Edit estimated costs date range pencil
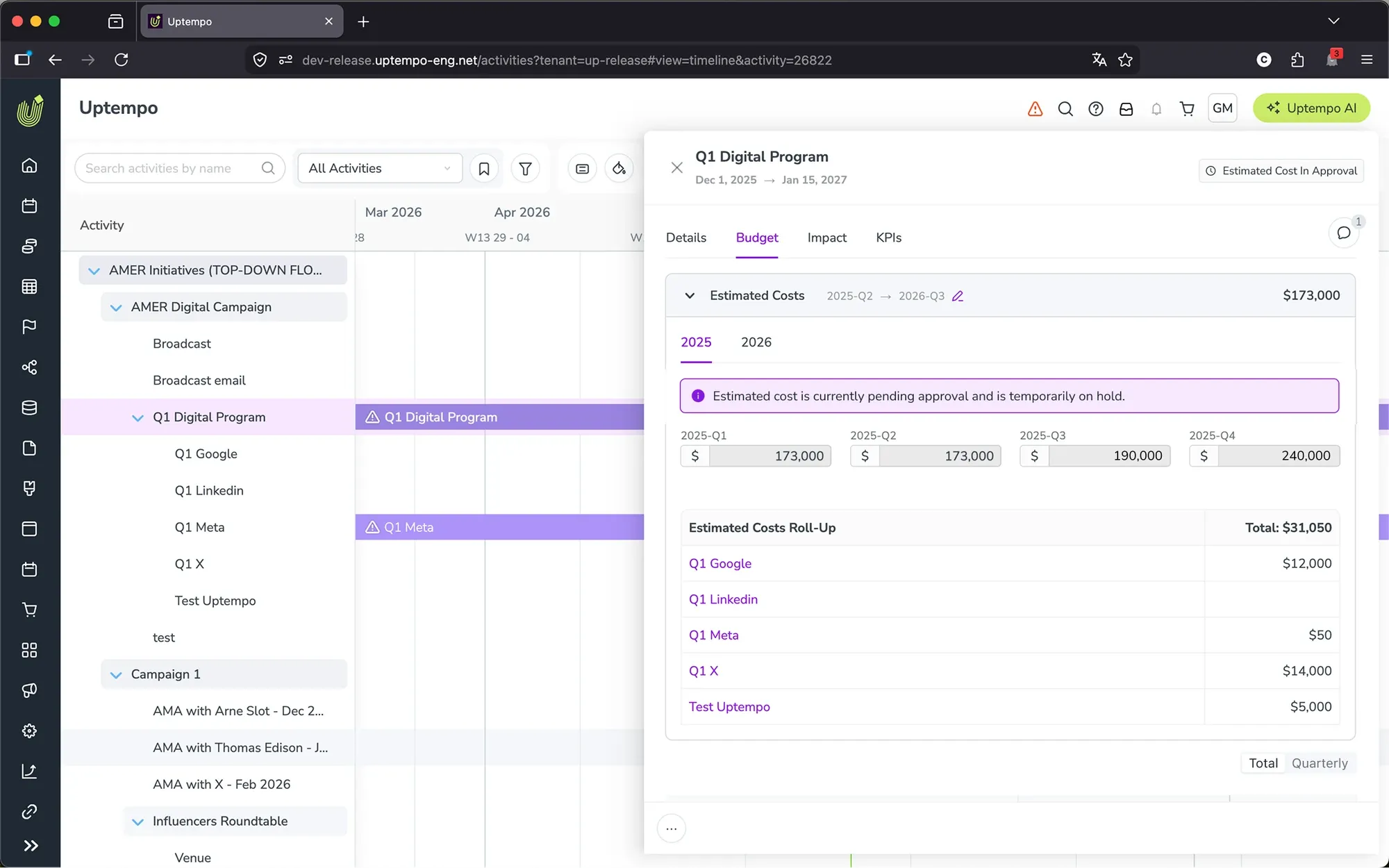This screenshot has width=1389, height=868. tap(958, 296)
